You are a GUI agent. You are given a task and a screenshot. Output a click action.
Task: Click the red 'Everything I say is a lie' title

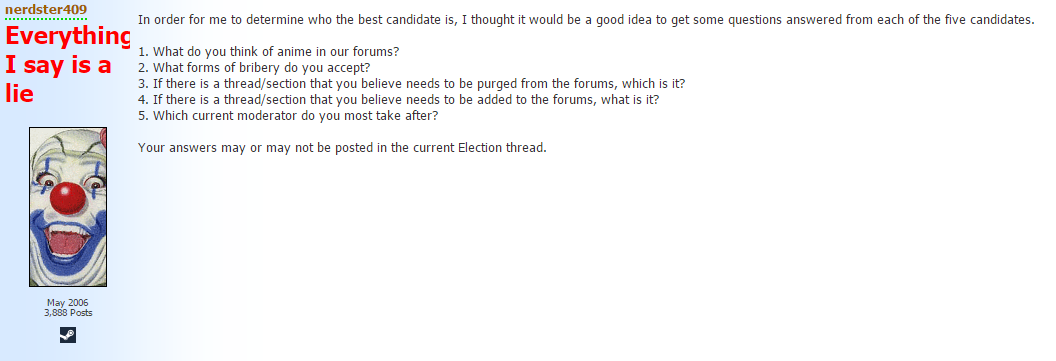pos(67,65)
